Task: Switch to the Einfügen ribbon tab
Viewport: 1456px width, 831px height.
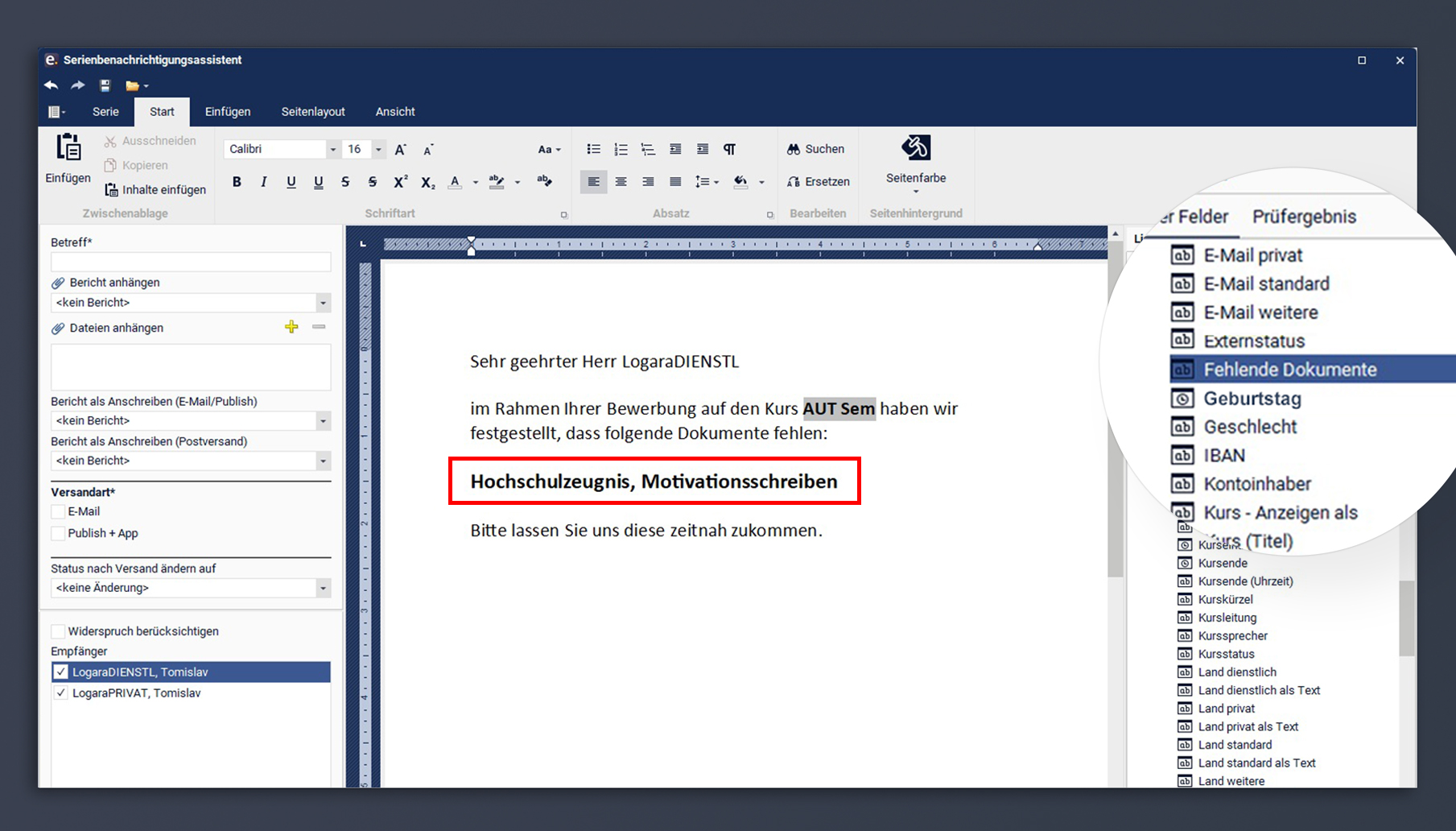Action: tap(228, 112)
